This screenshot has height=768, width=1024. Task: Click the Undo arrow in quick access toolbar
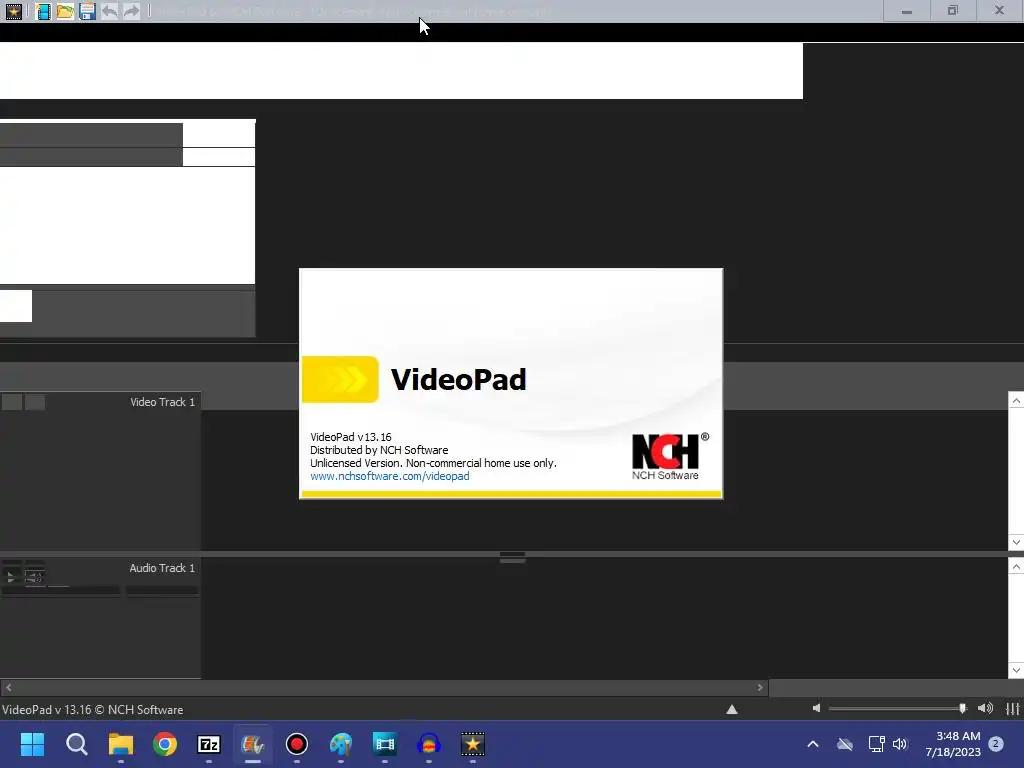pyautogui.click(x=109, y=11)
